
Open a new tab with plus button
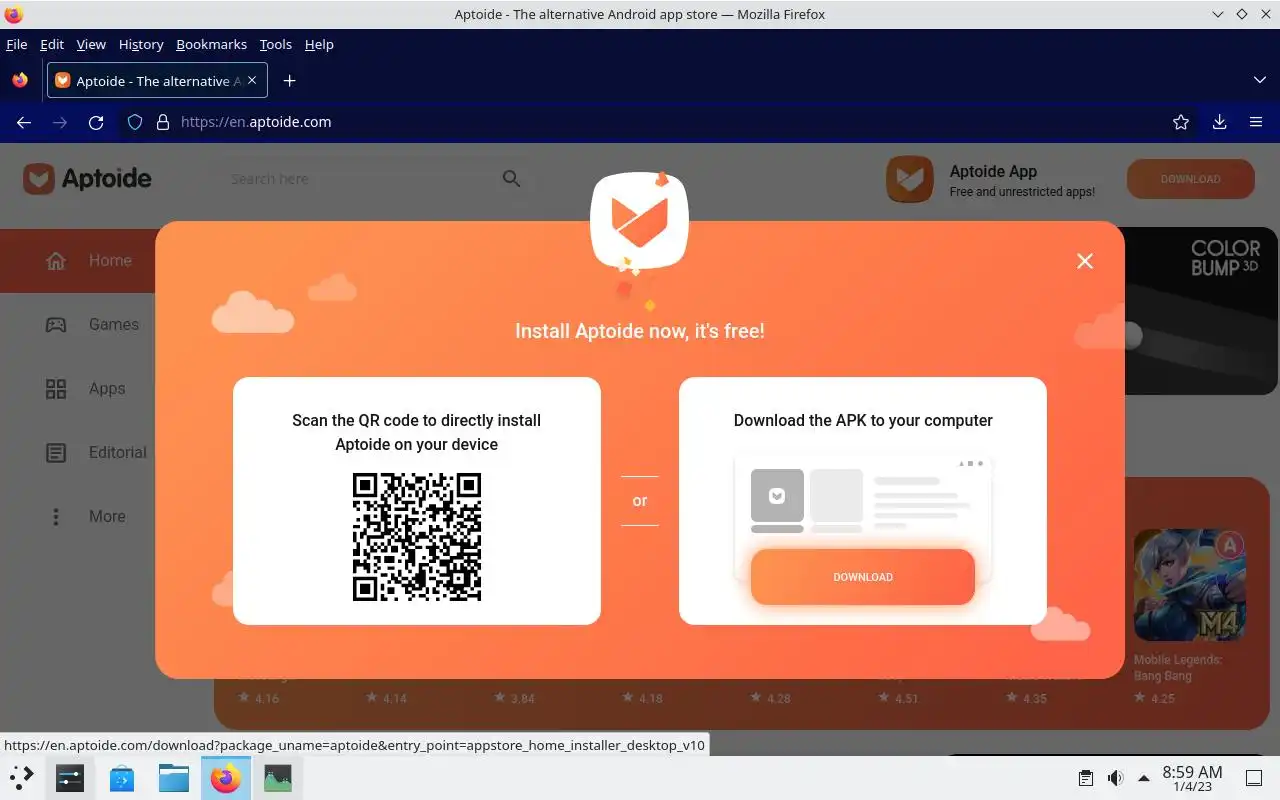tap(289, 81)
